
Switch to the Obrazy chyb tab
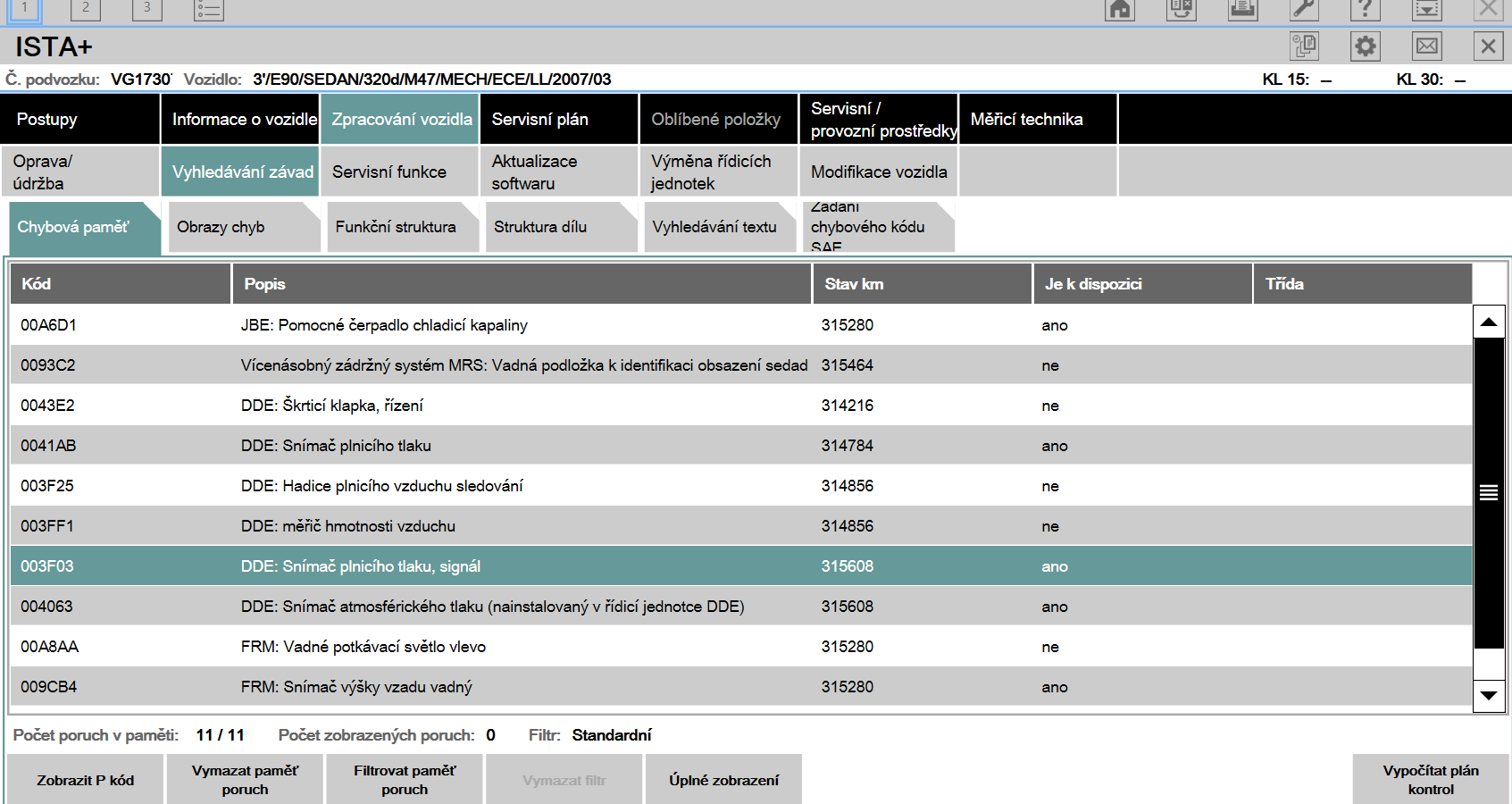tap(243, 227)
